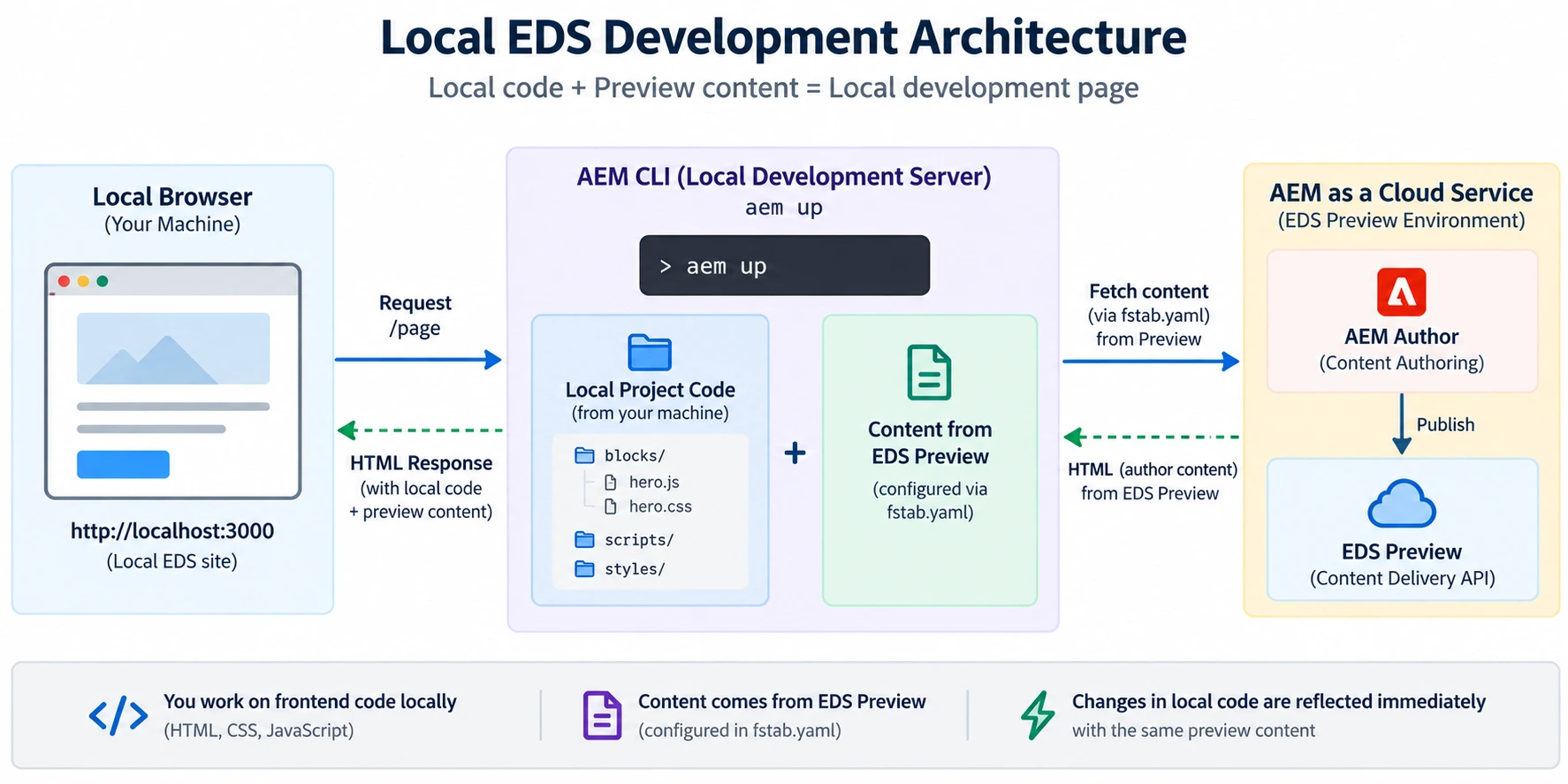Click the HTML (author content) label
The image size is (1568, 784).
(1153, 469)
